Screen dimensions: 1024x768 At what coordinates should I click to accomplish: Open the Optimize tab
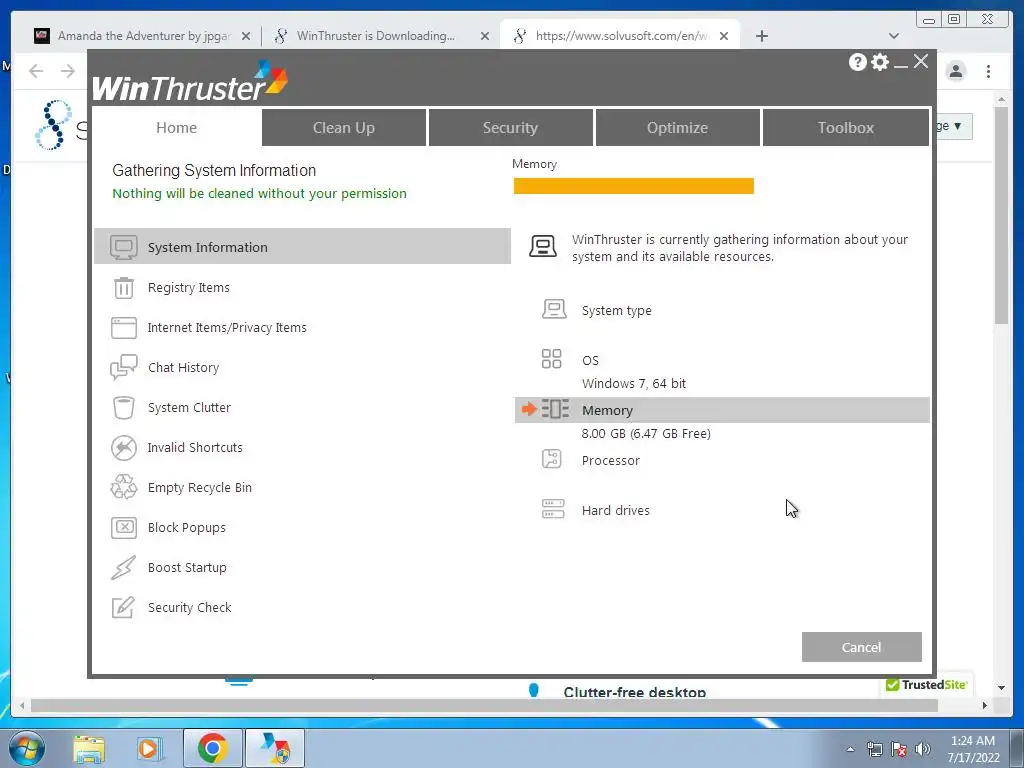(677, 127)
